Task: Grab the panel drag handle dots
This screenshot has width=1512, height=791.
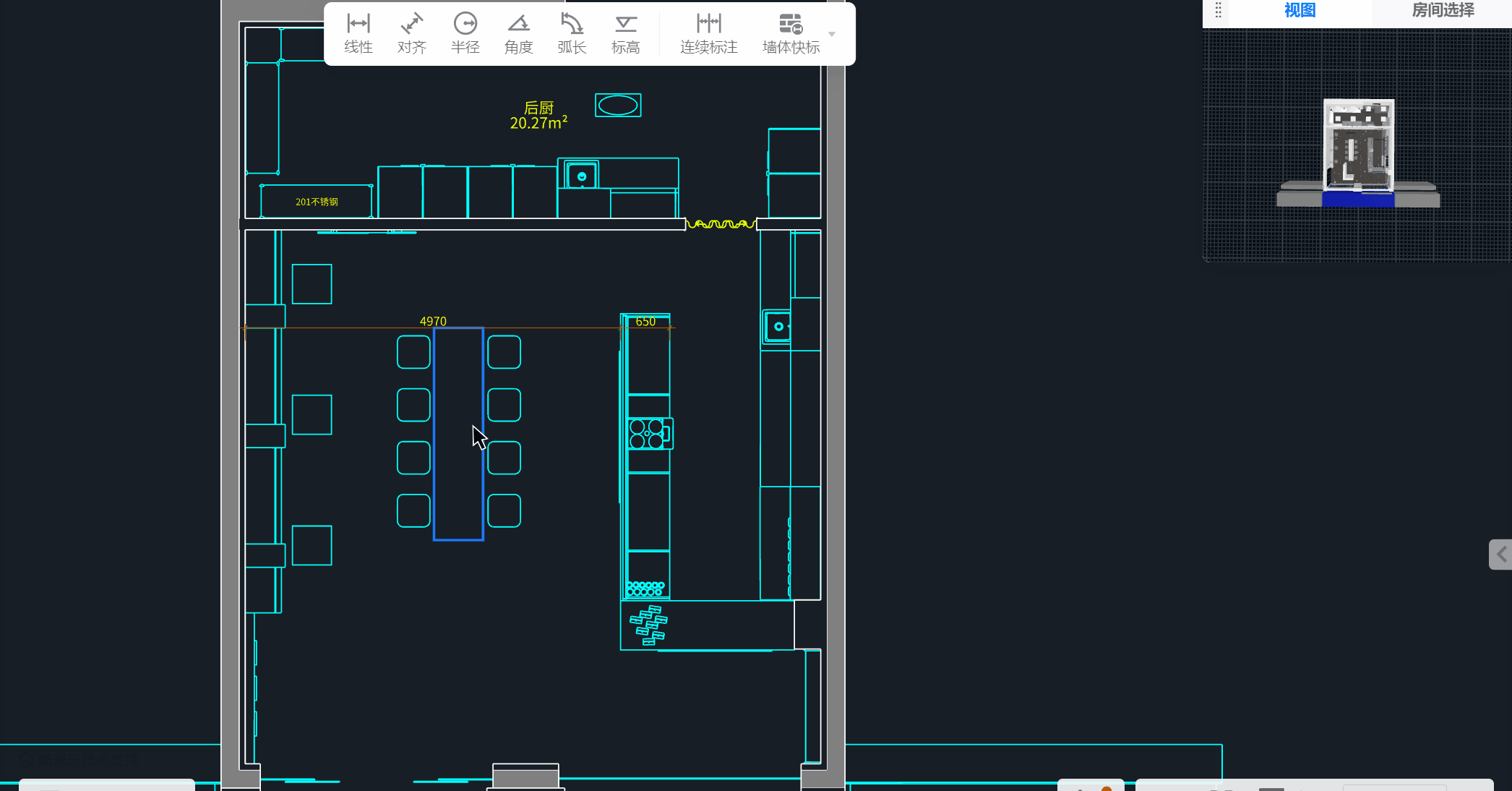Action: [x=1218, y=10]
